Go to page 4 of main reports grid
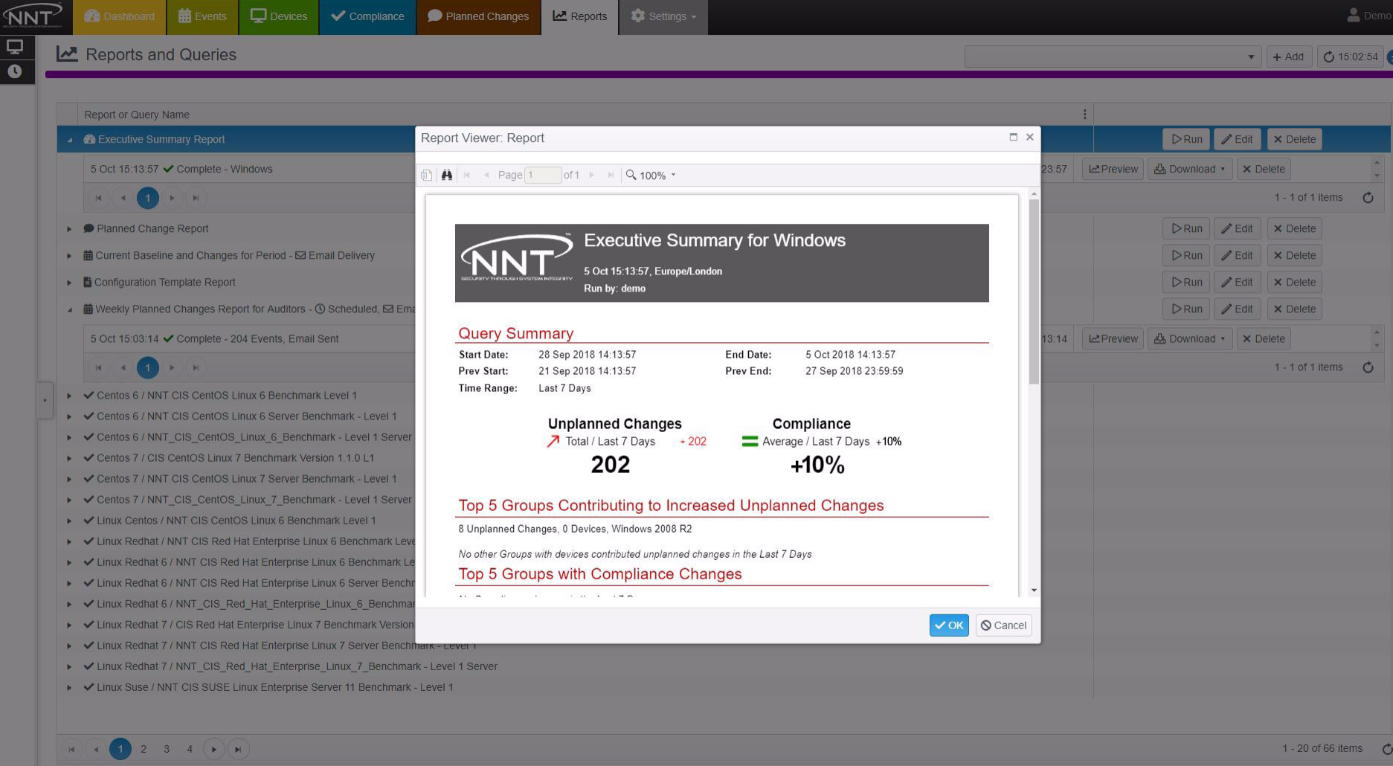Image resolution: width=1393 pixels, height=766 pixels. pyautogui.click(x=190, y=748)
